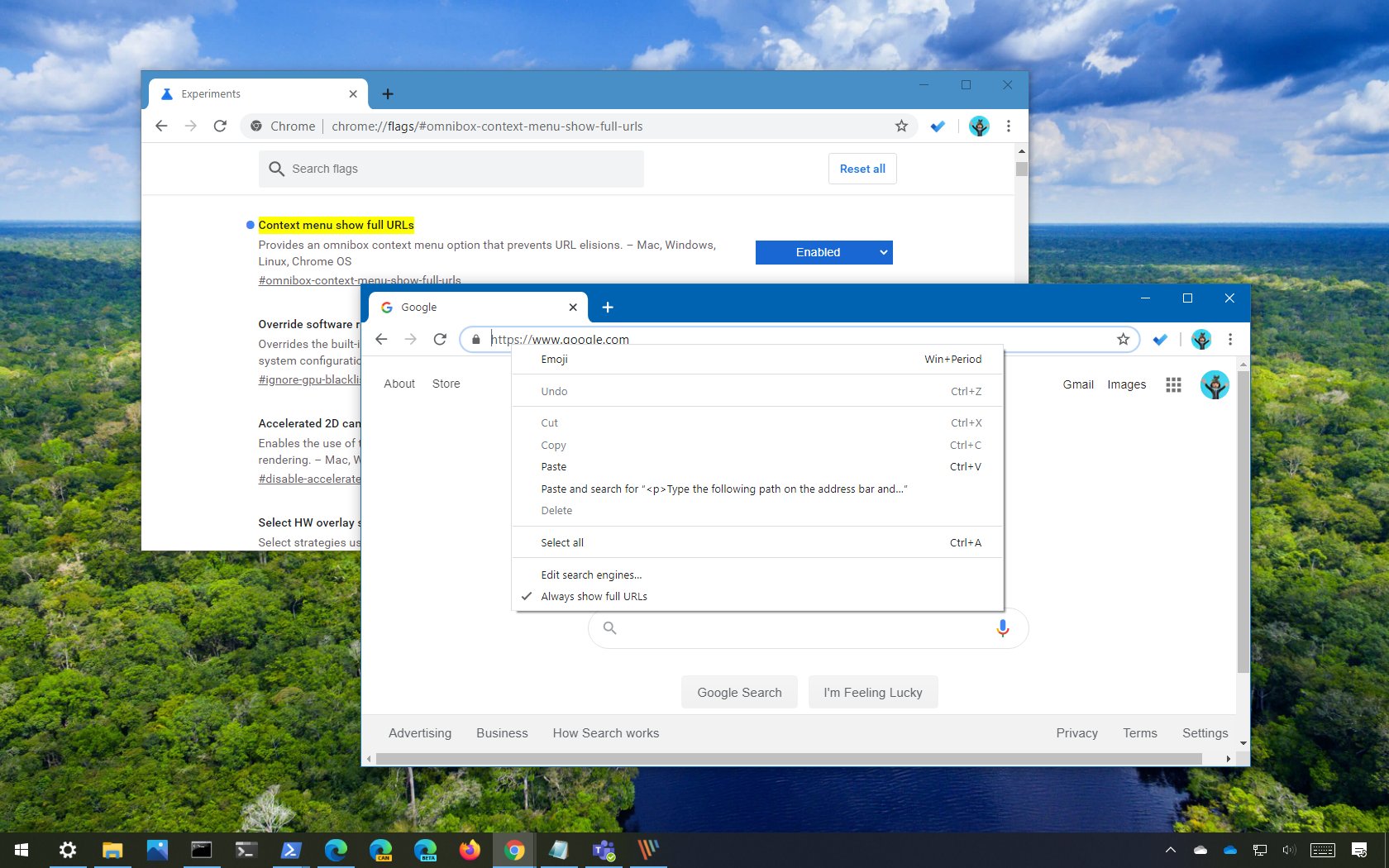Click the microphone voice search icon
Image resolution: width=1389 pixels, height=868 pixels.
coord(1002,628)
